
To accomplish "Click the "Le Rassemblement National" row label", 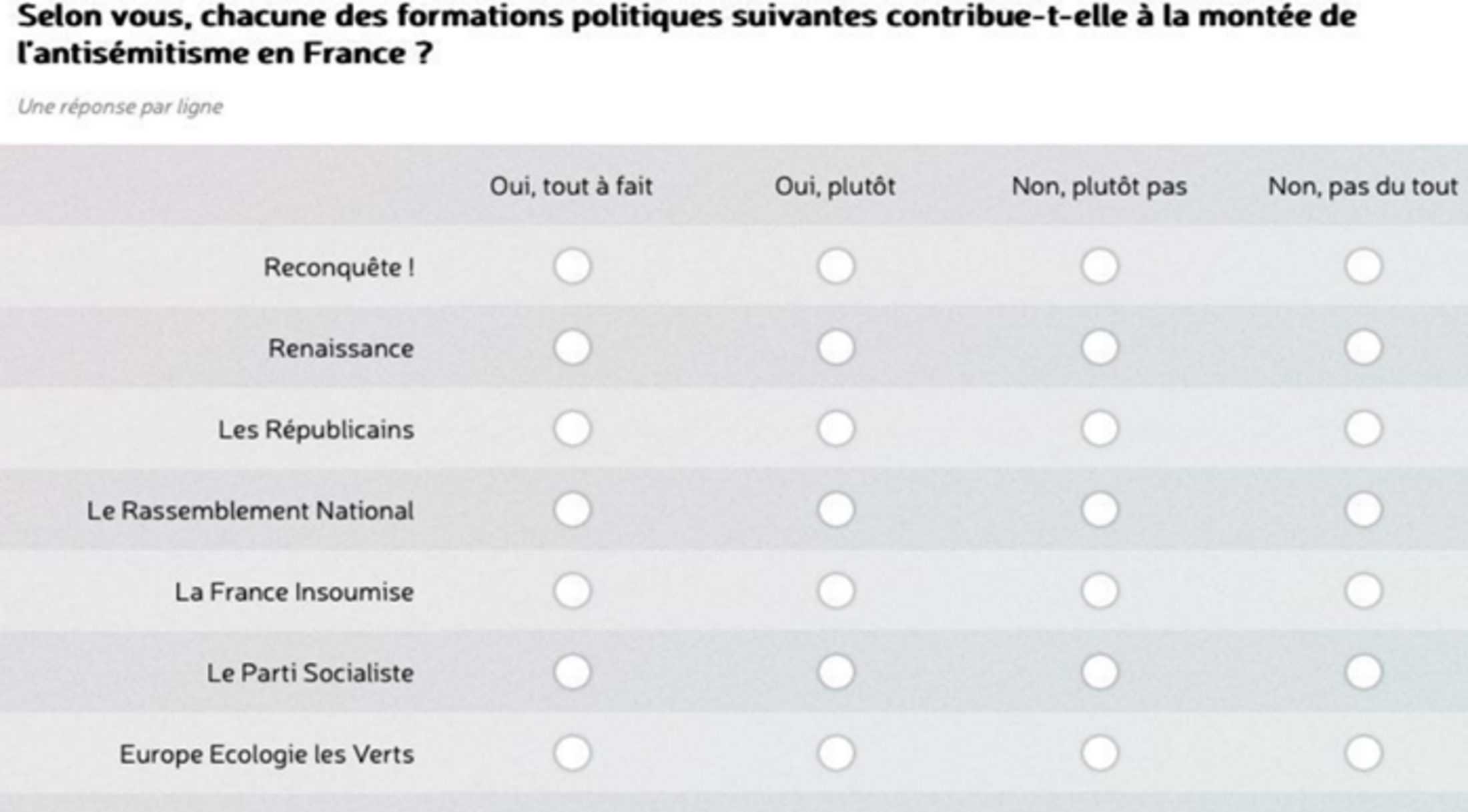I will (x=250, y=511).
